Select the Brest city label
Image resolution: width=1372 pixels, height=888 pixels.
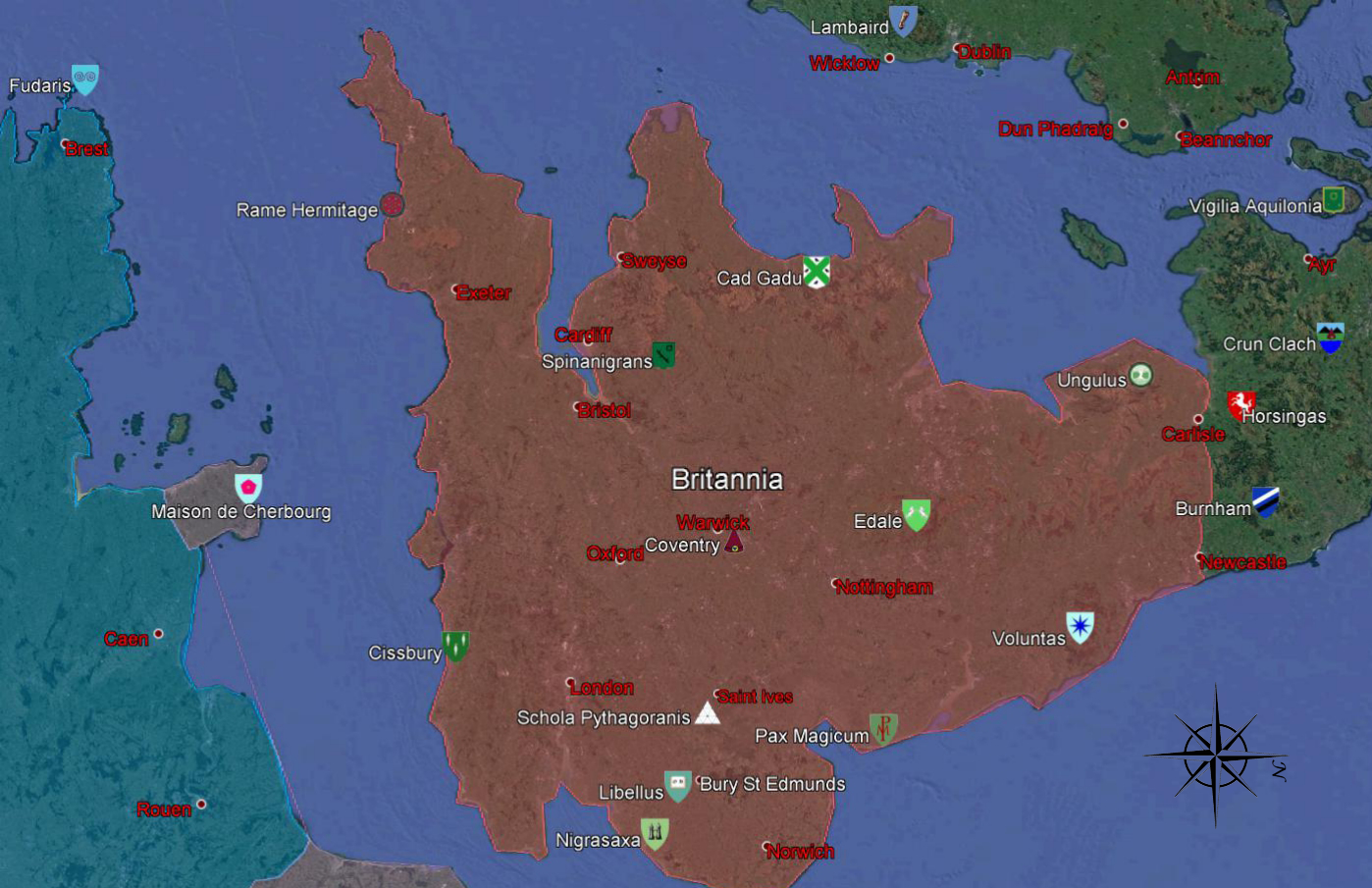click(87, 149)
